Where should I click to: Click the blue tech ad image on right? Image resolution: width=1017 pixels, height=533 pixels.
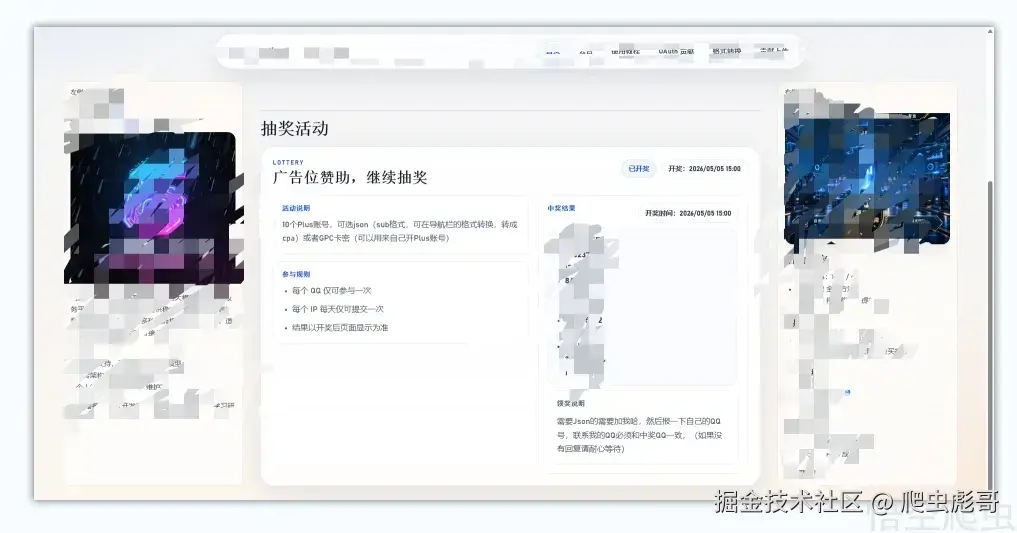coord(867,178)
